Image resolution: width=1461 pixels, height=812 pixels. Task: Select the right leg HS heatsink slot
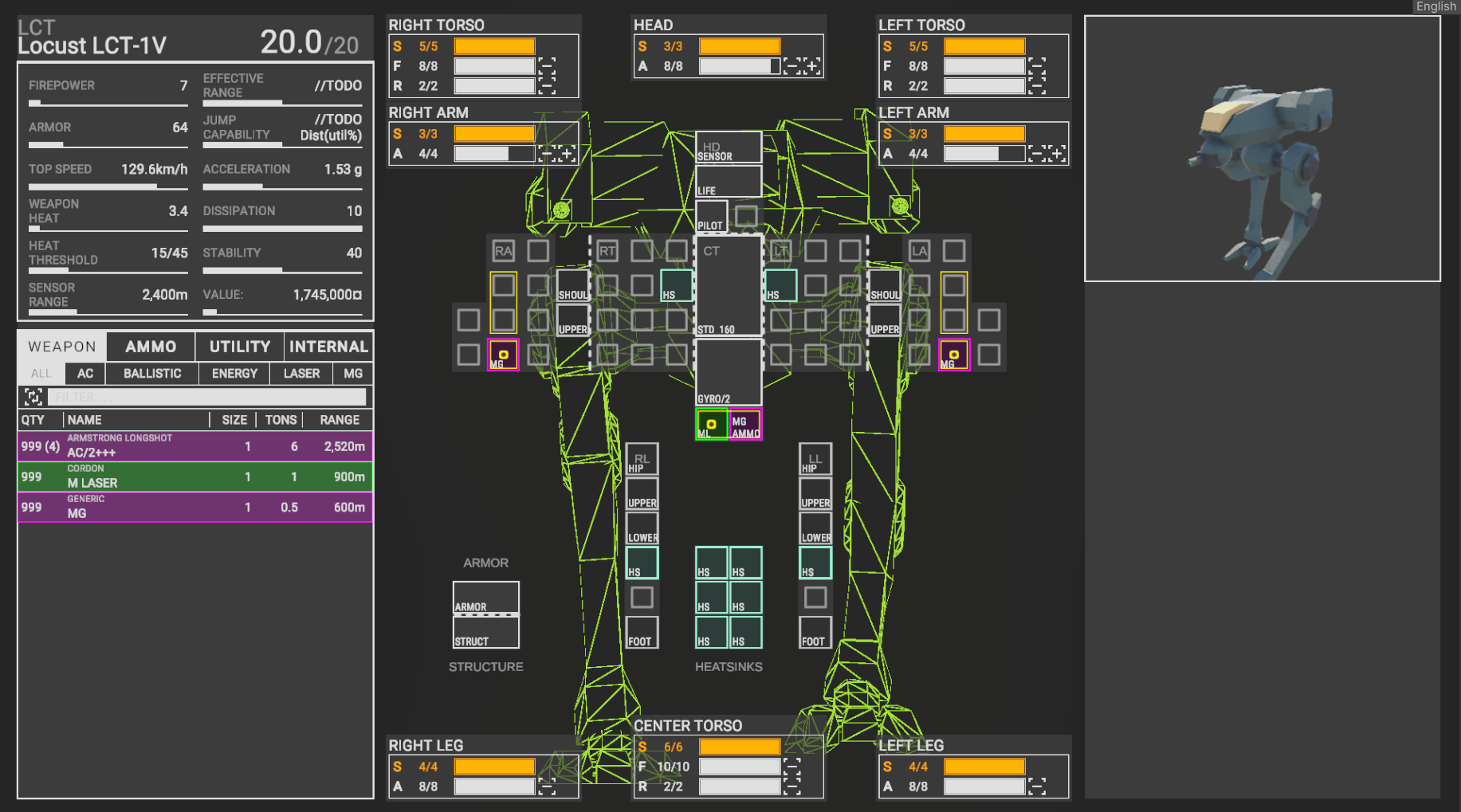tap(642, 563)
